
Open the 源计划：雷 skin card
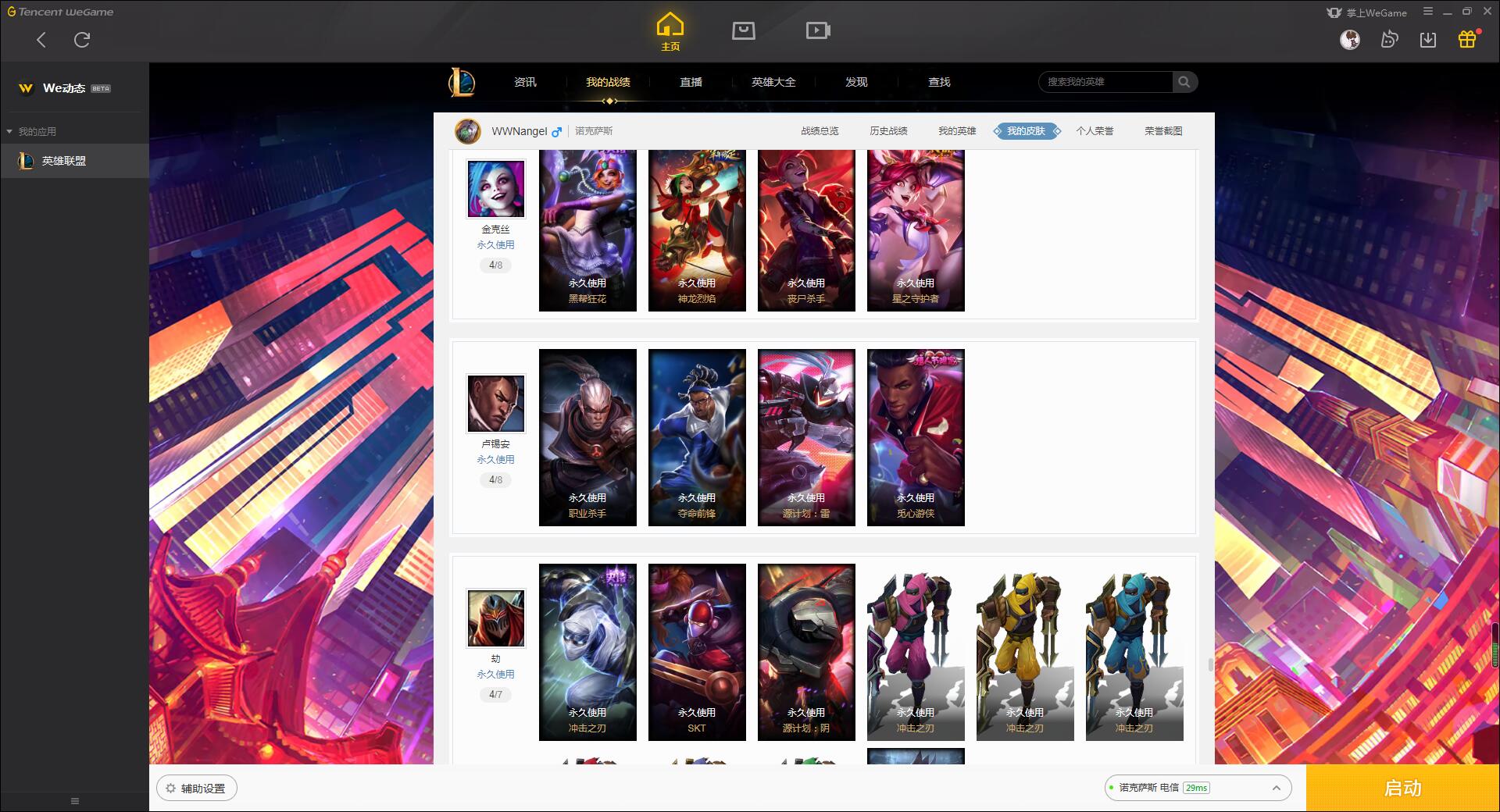click(806, 437)
